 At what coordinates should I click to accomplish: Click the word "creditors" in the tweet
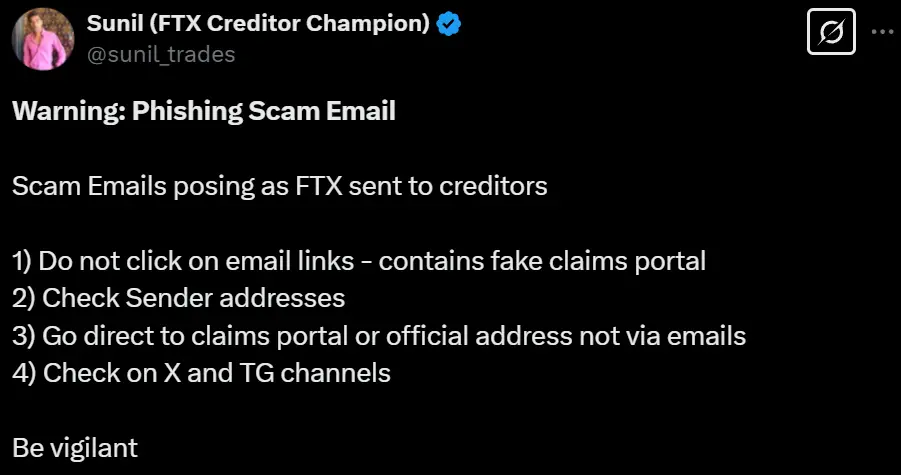click(493, 186)
